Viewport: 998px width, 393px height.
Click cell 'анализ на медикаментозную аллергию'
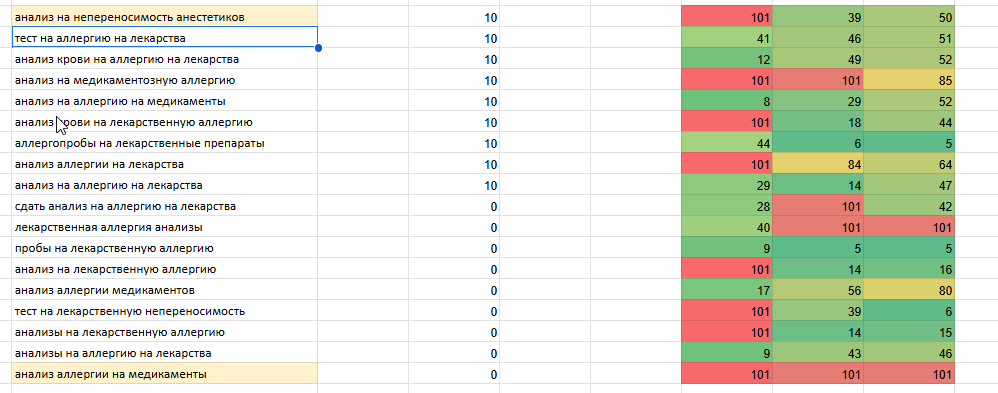pyautogui.click(x=164, y=80)
